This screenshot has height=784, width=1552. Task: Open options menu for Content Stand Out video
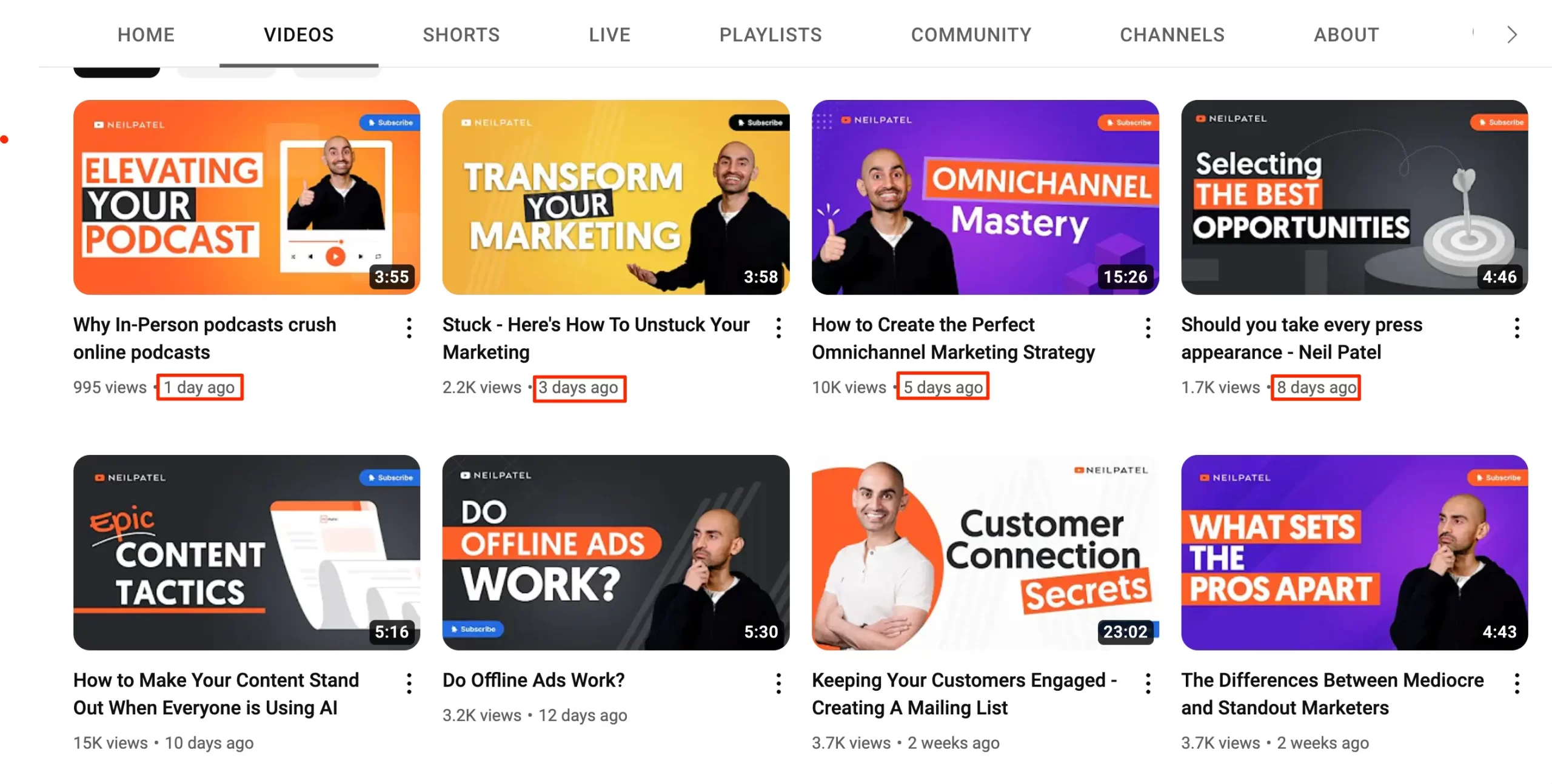click(409, 683)
